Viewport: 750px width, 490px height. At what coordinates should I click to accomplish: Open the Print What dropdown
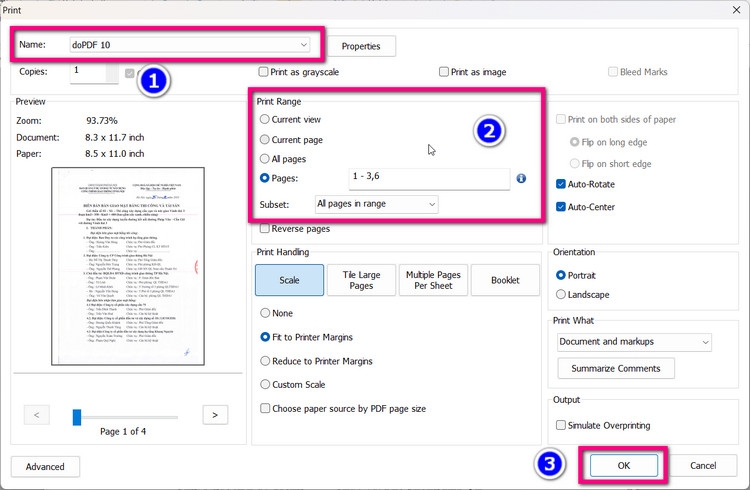point(634,342)
